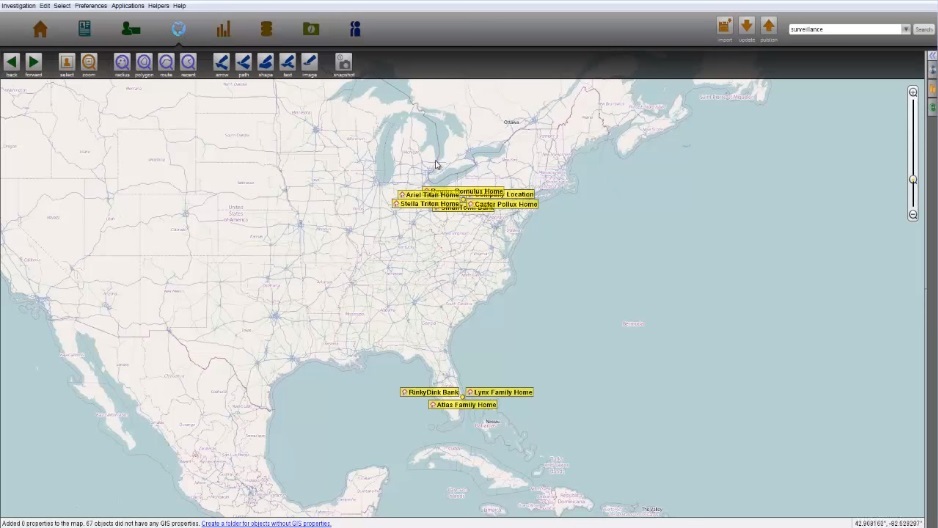Viewport: 938px width, 528px height.
Task: Select the Stella Triton Home marker
Action: tap(426, 204)
